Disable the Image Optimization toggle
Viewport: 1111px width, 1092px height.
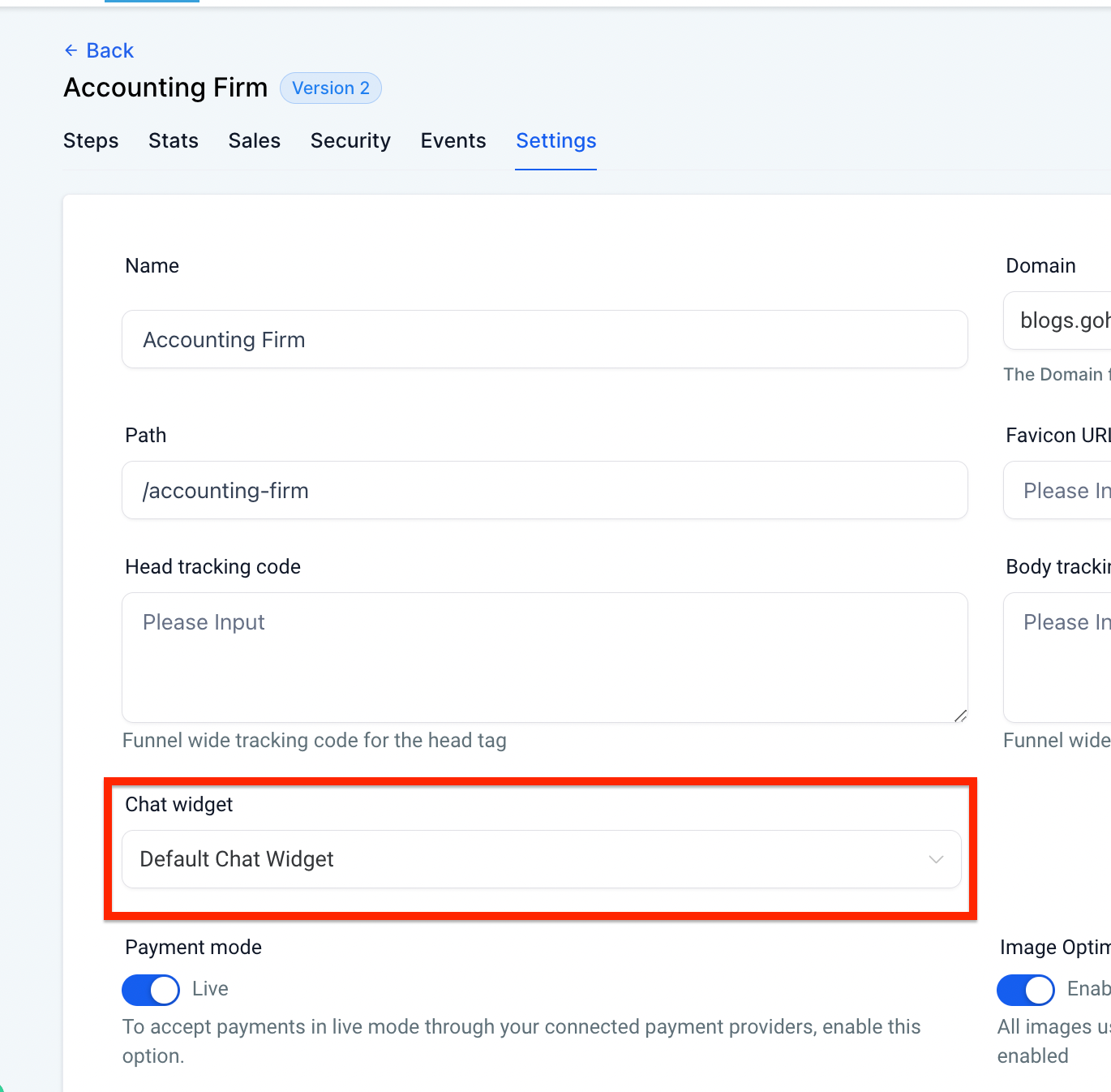[1026, 990]
